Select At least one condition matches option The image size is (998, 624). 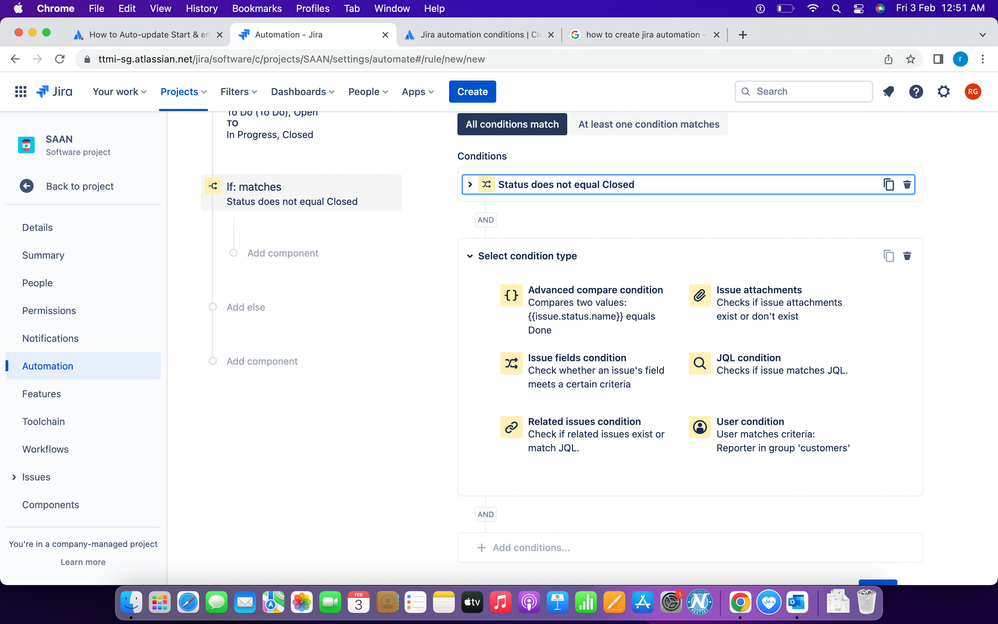pyautogui.click(x=649, y=124)
